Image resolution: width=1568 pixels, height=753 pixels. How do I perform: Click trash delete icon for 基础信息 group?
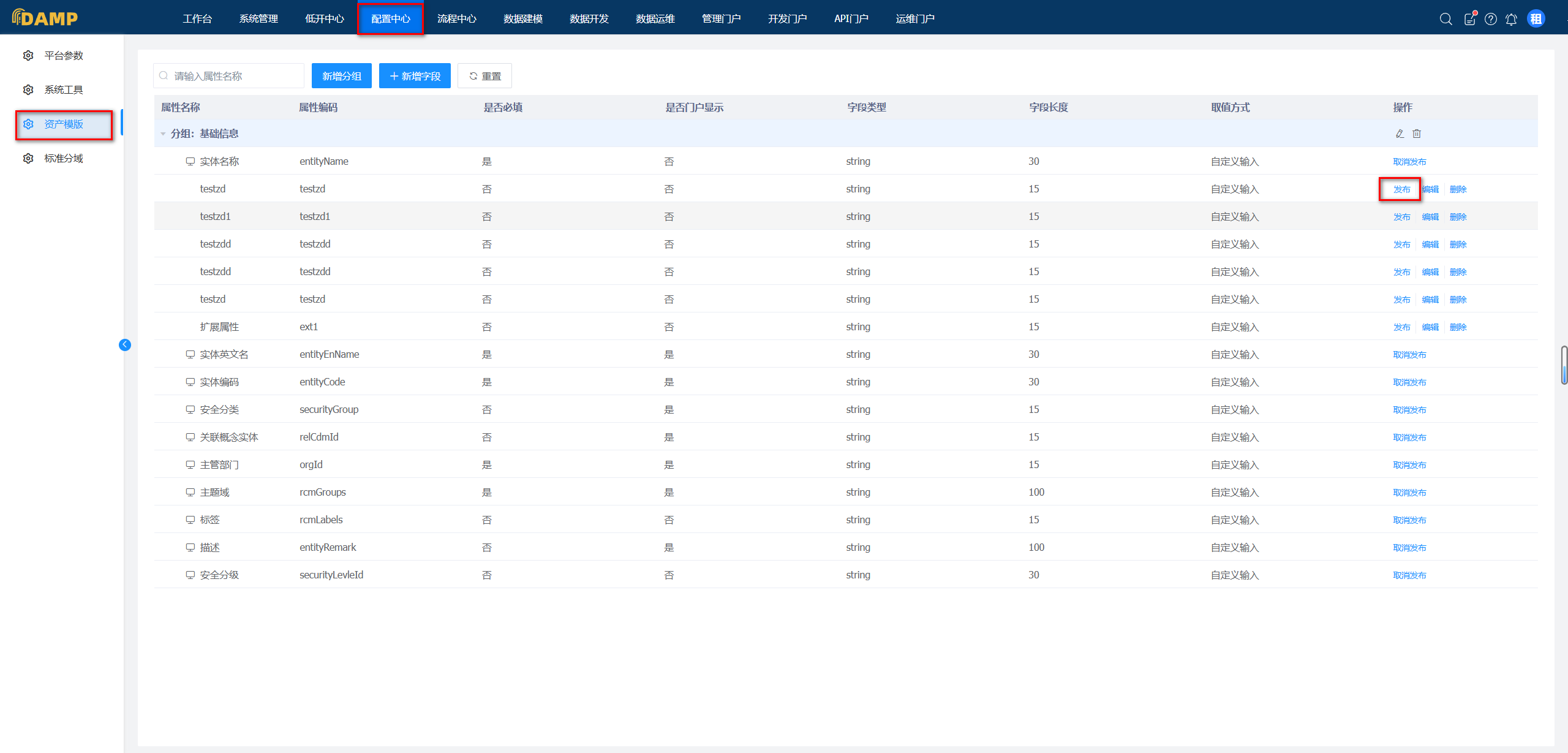1417,134
